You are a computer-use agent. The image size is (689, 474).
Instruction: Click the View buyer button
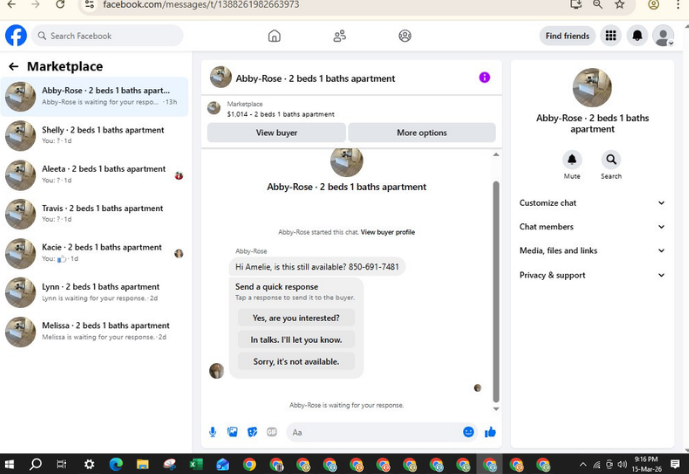click(276, 133)
